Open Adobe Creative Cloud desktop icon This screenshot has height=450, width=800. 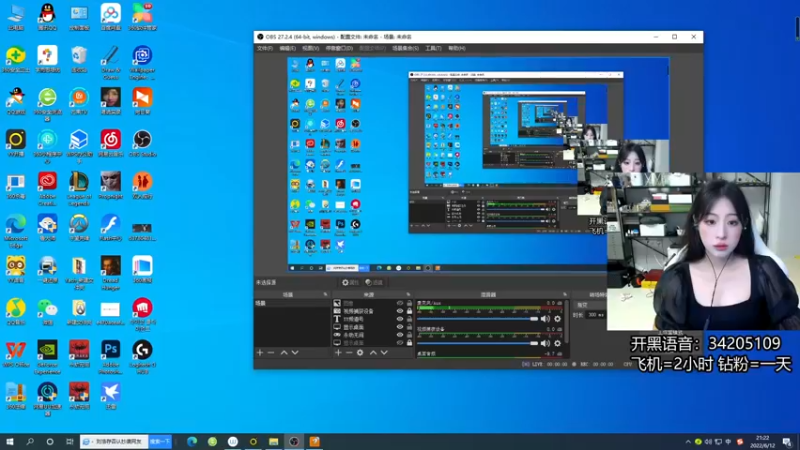(47, 188)
